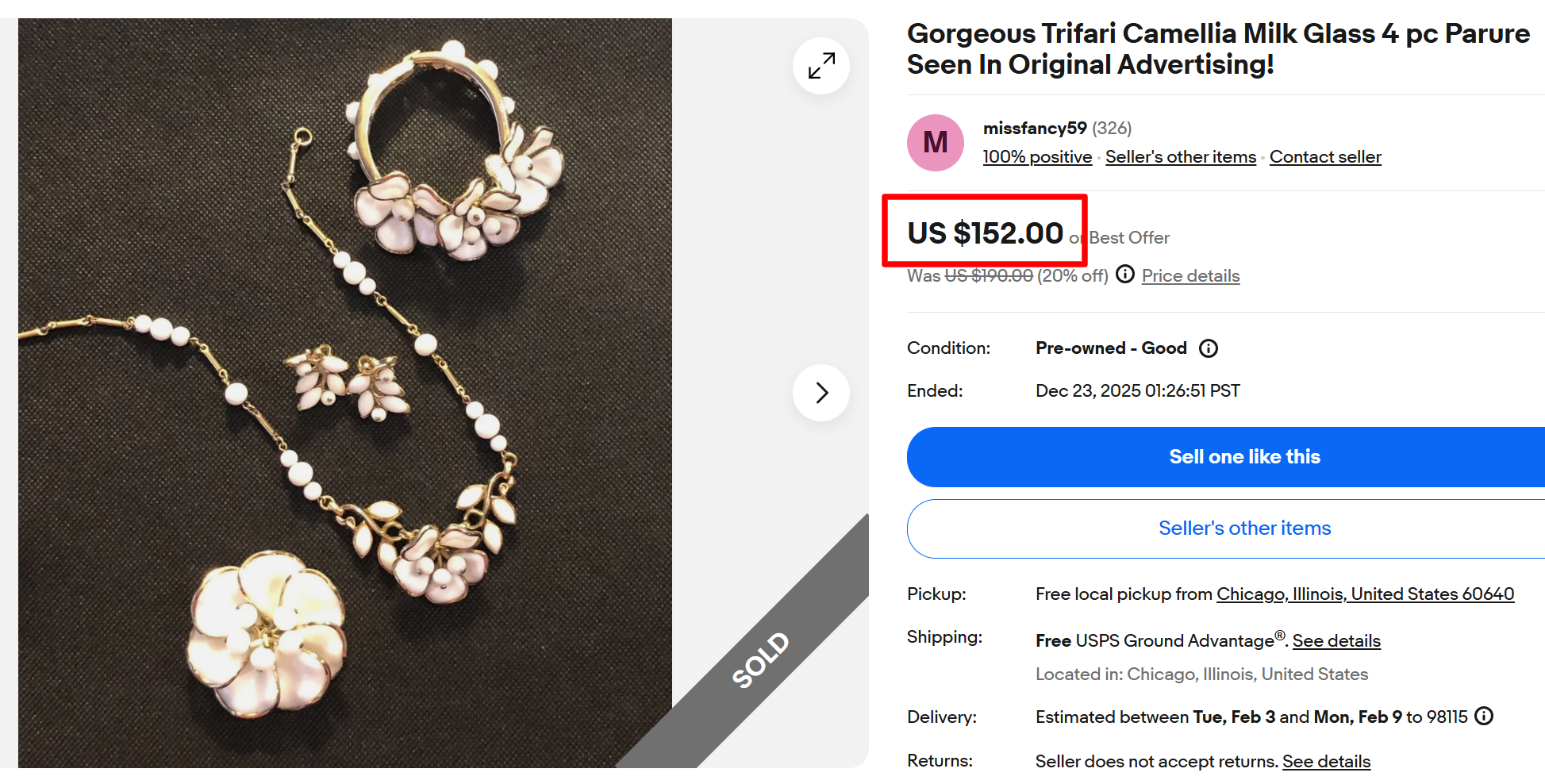Open Seller's other items beside the seller name
Image resolution: width=1545 pixels, height=784 pixels.
click(1180, 156)
